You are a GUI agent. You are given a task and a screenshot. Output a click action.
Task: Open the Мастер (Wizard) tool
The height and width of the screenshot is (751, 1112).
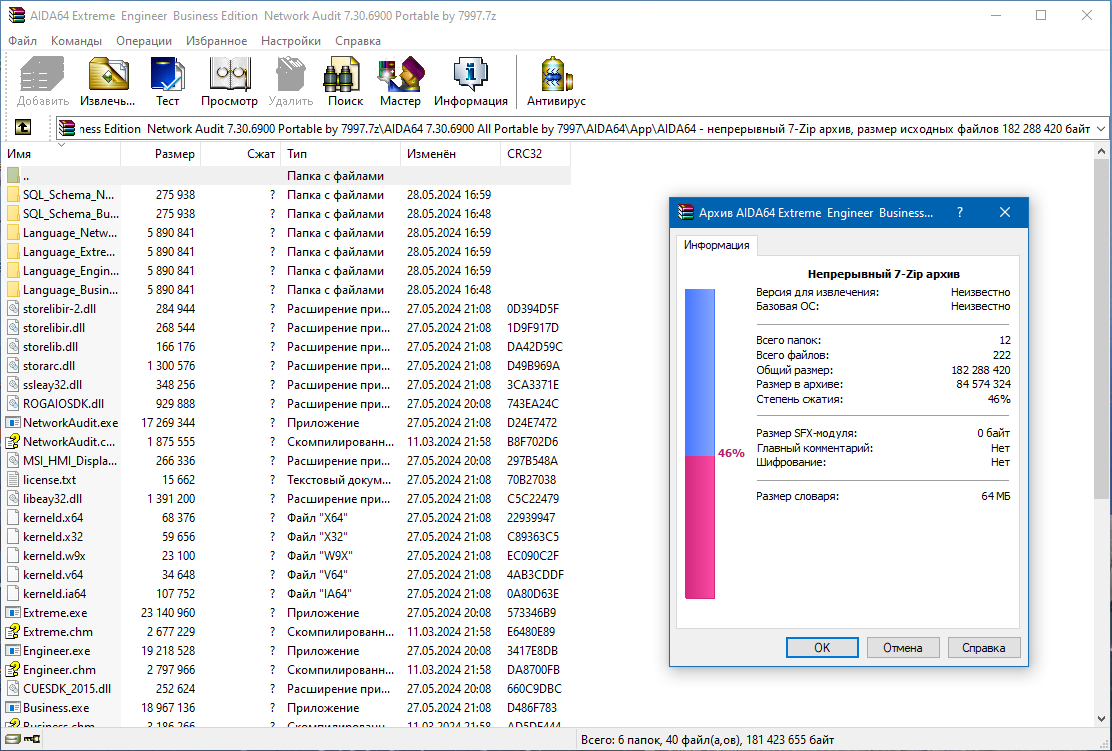pyautogui.click(x=400, y=81)
